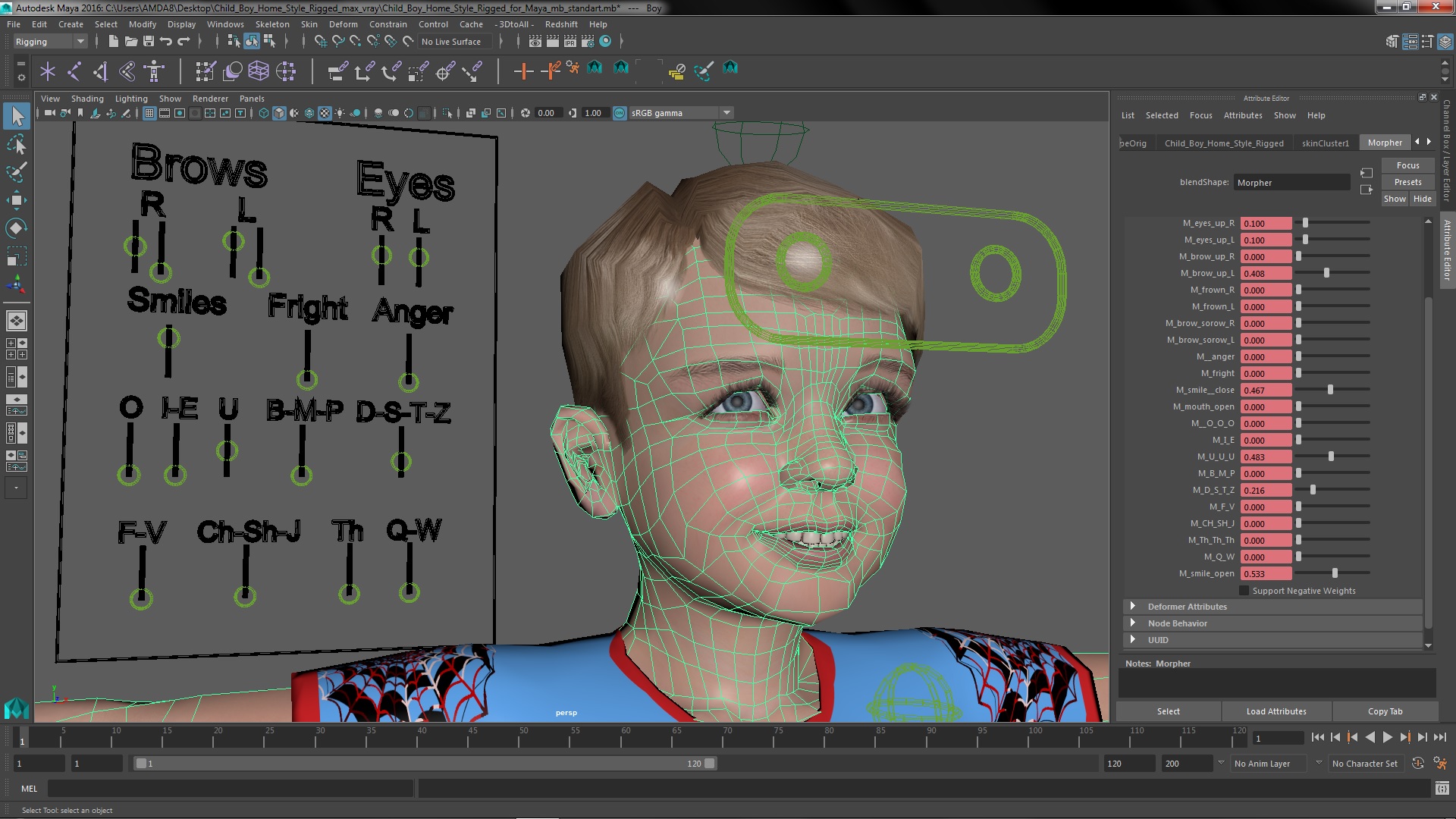Click the Lasso select tool
This screenshot has width=1456, height=819.
[x=16, y=144]
